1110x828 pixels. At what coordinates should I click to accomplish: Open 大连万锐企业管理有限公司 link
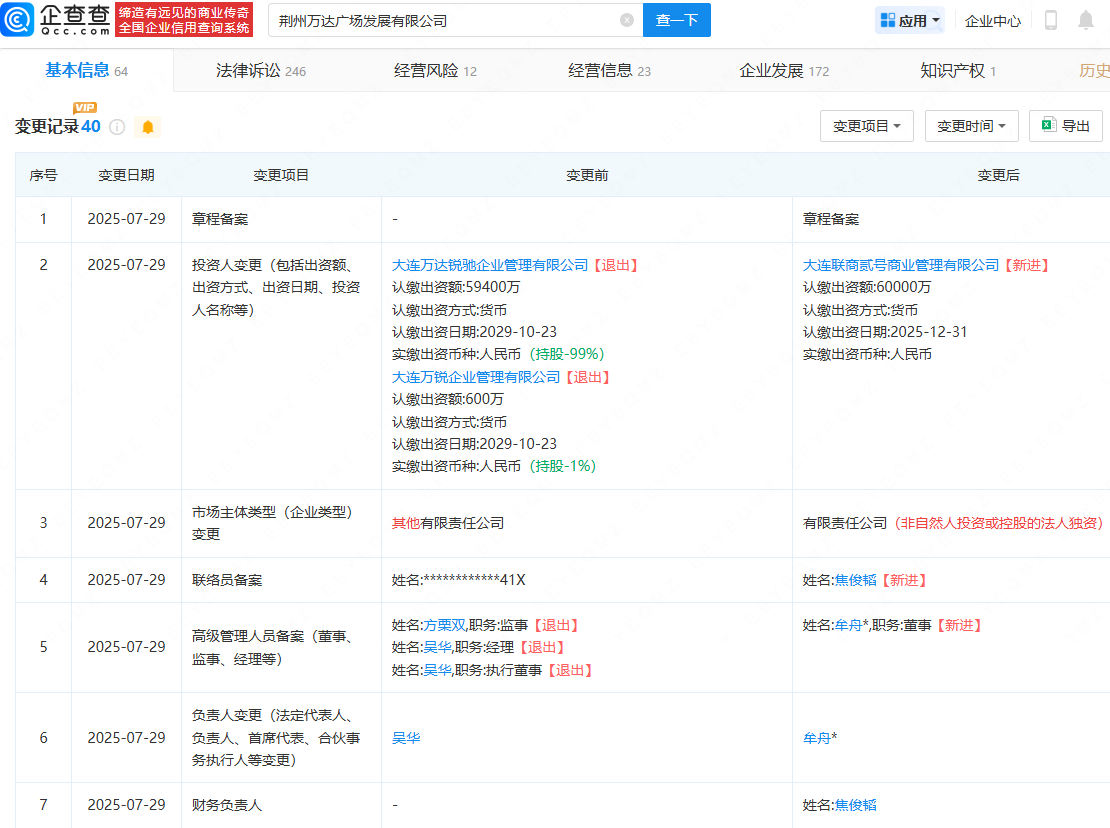(x=476, y=377)
